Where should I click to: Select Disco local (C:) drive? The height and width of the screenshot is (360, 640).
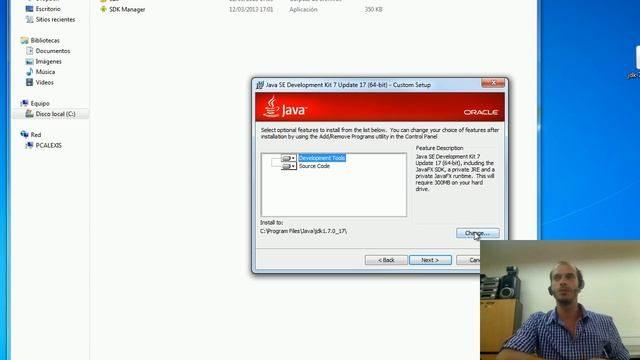pyautogui.click(x=55, y=114)
